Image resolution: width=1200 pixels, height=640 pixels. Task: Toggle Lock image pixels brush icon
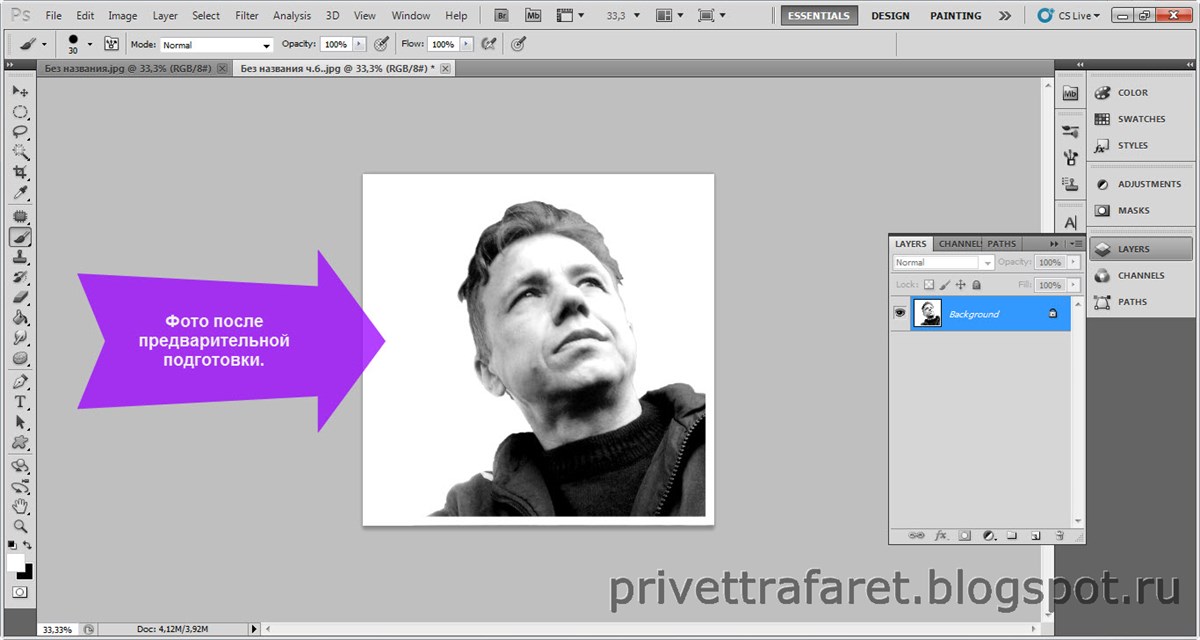[x=944, y=285]
